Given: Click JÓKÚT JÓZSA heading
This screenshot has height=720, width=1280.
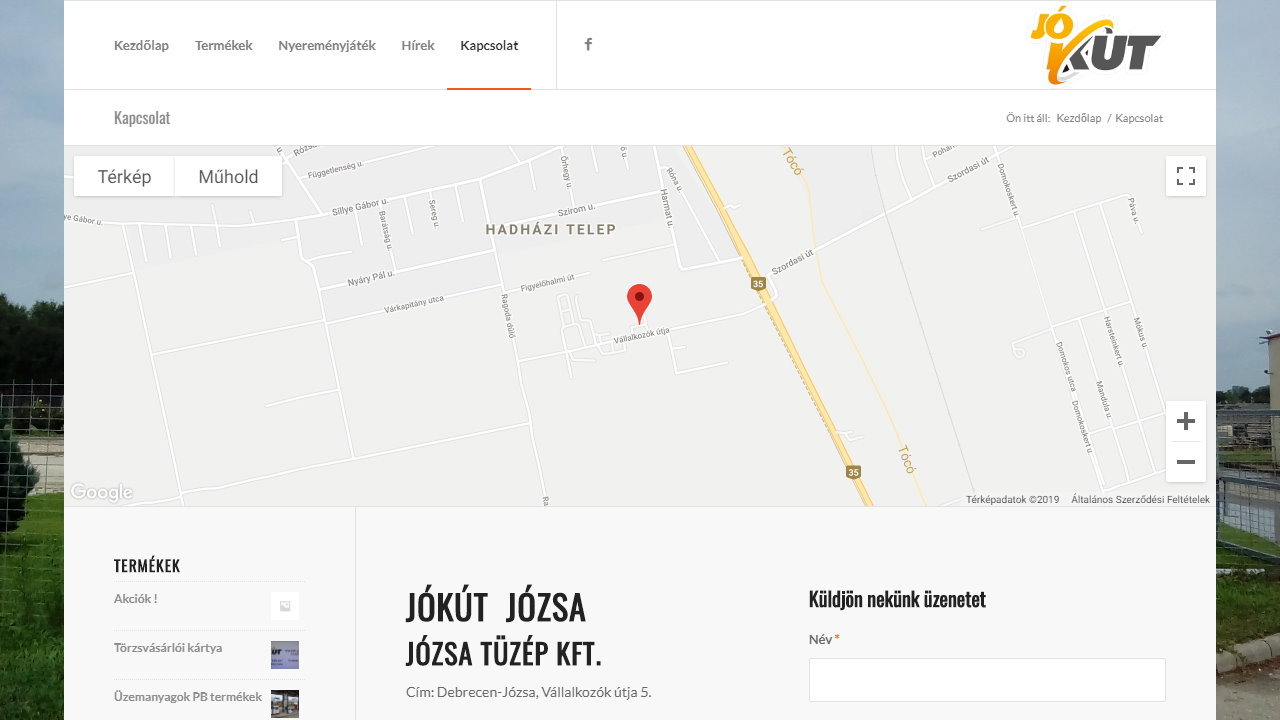Looking at the screenshot, I should (495, 608).
